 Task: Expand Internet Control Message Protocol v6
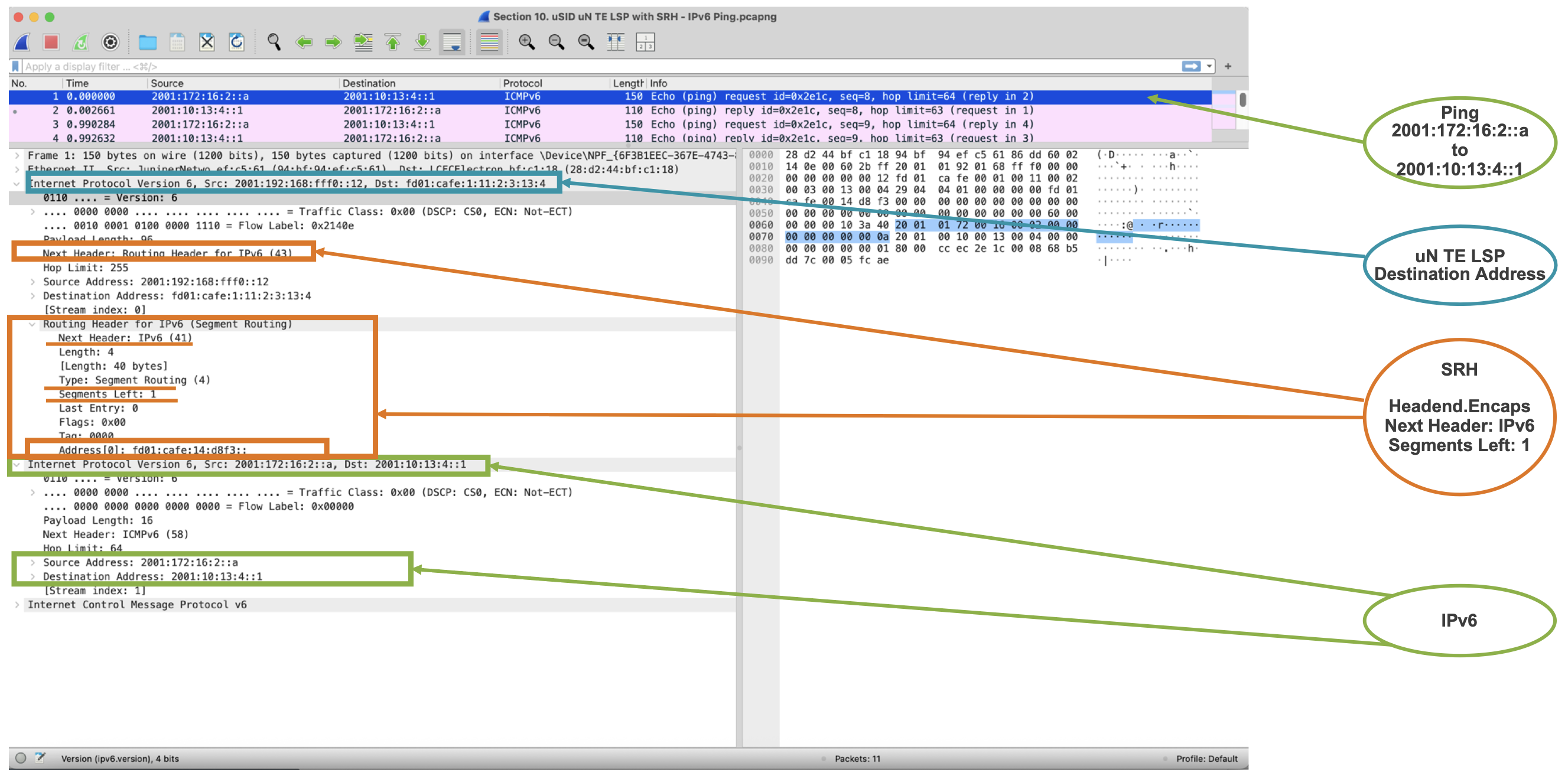click(x=17, y=605)
